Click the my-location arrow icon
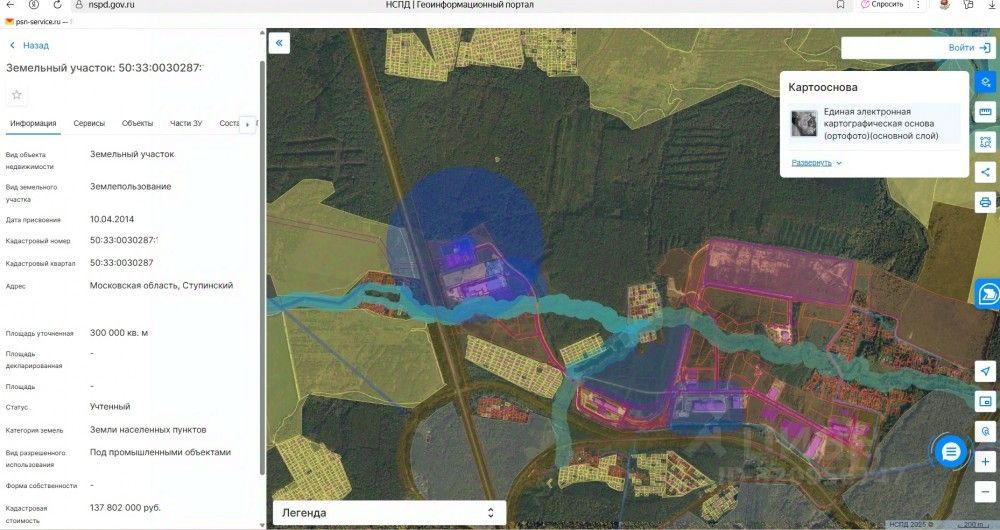Viewport: 1000px width, 530px height. tap(985, 371)
